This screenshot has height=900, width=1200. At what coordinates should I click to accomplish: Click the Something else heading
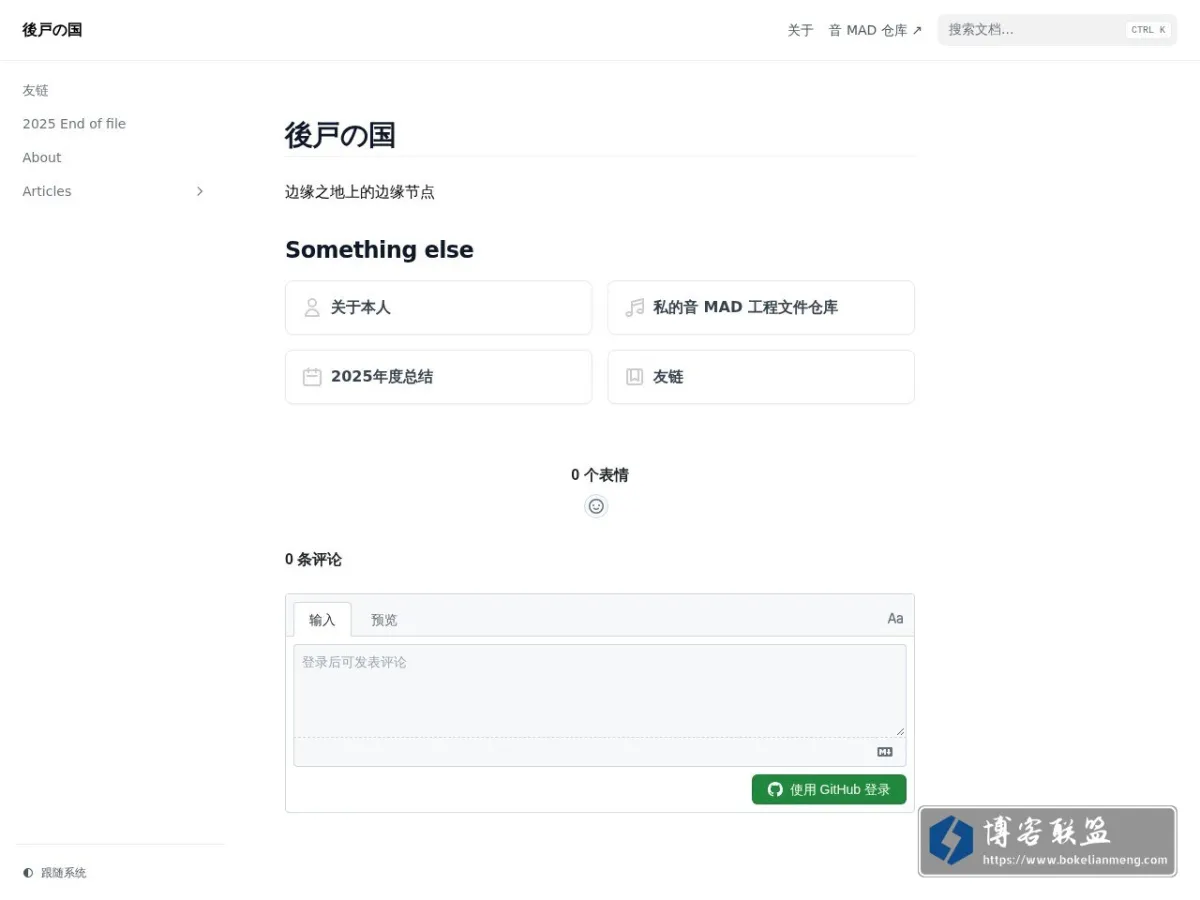tap(379, 250)
